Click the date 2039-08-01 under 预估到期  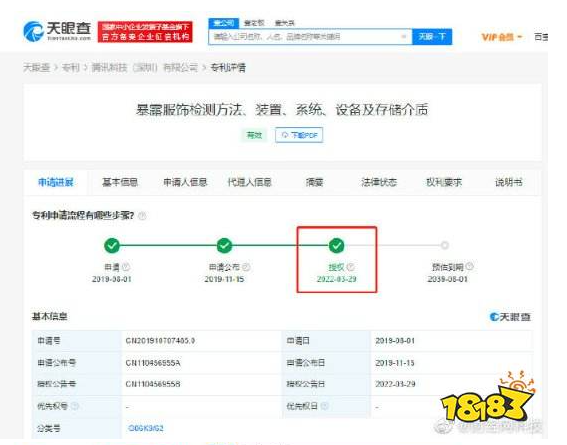[448, 279]
